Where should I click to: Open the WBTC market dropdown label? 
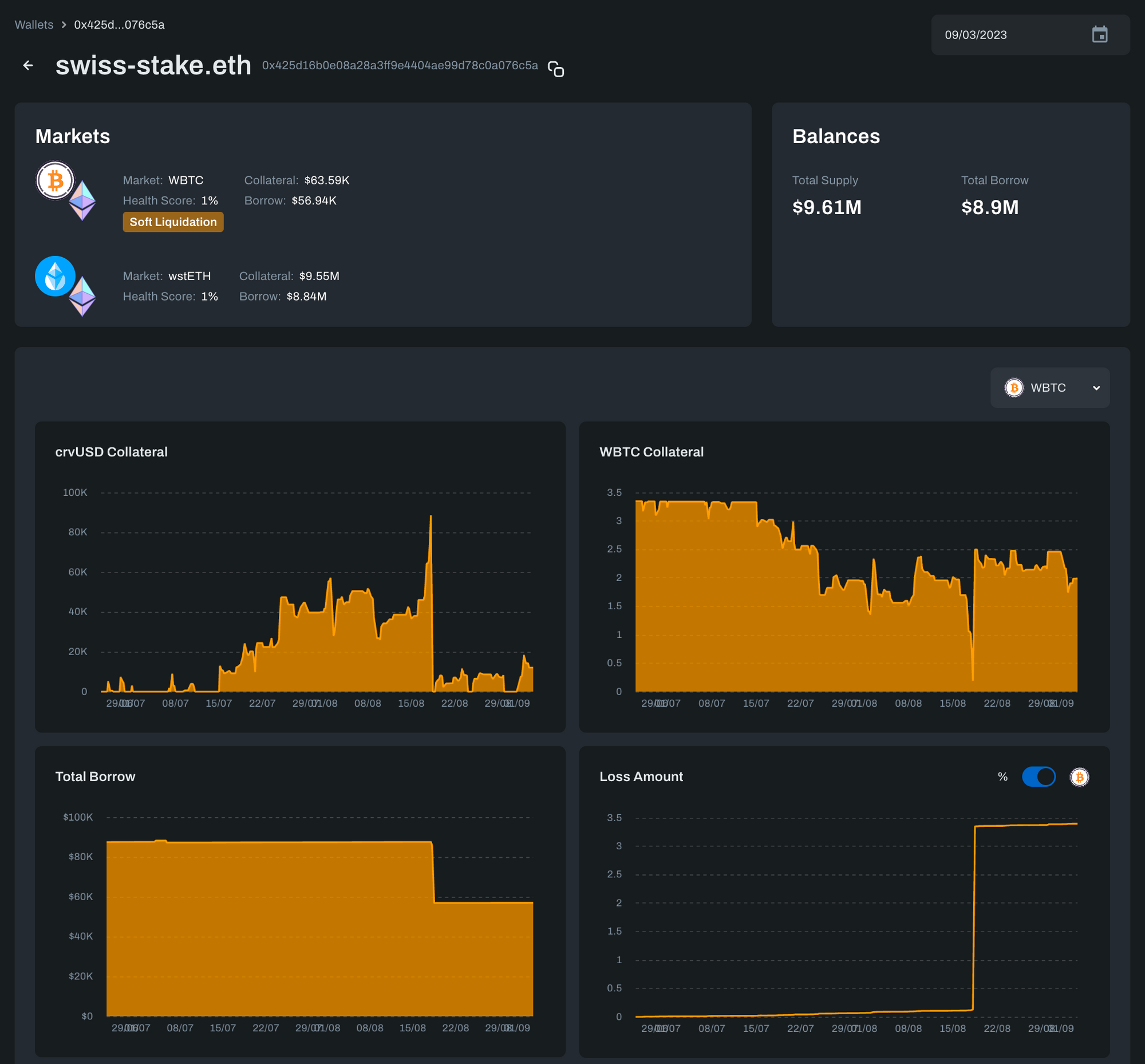coord(1048,388)
